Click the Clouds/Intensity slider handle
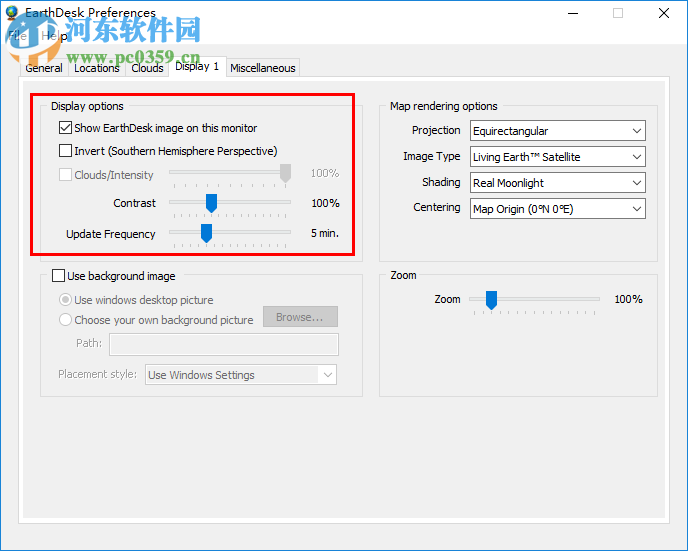 [x=285, y=173]
